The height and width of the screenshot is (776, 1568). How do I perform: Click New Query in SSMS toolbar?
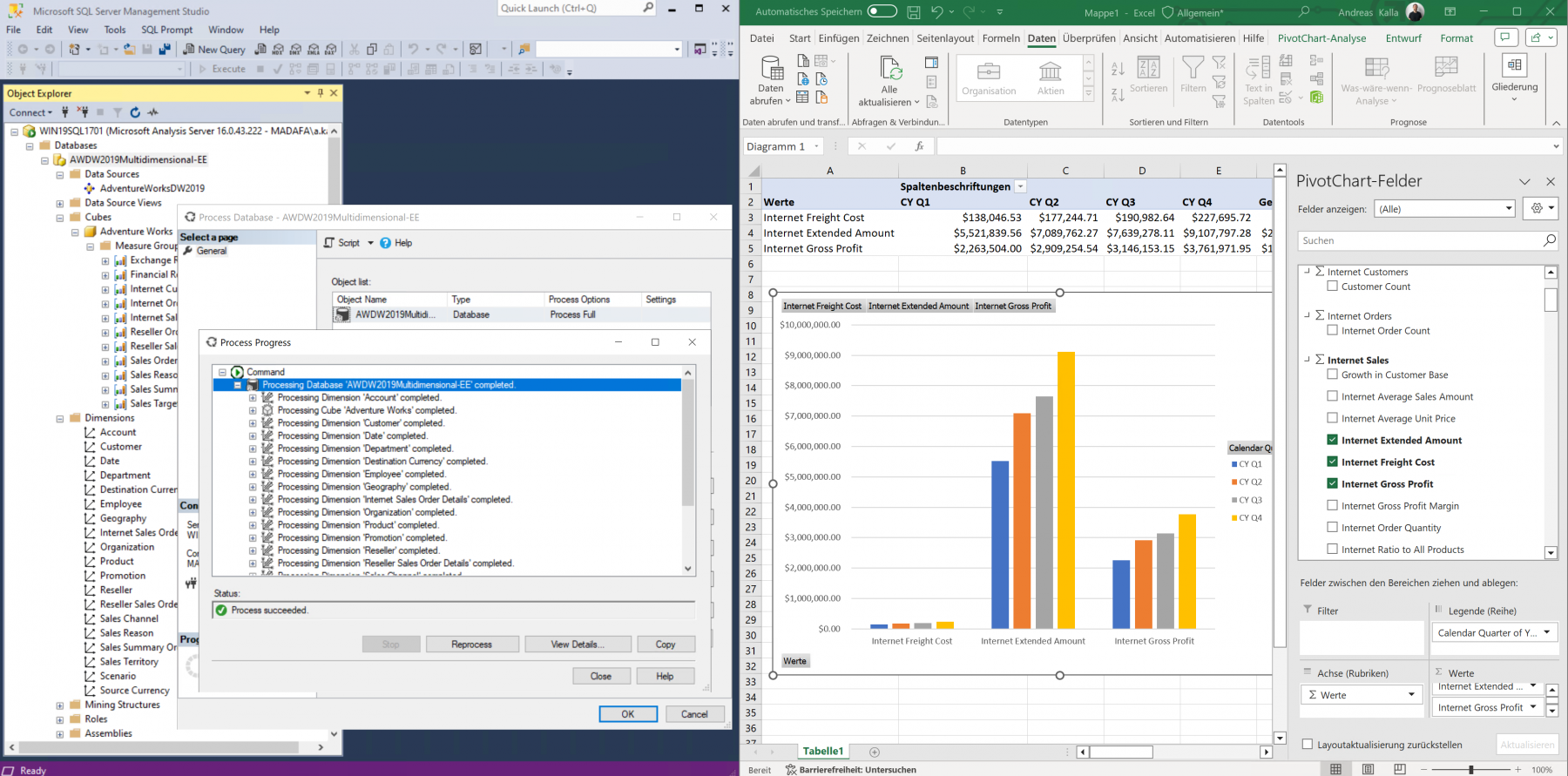pyautogui.click(x=214, y=50)
